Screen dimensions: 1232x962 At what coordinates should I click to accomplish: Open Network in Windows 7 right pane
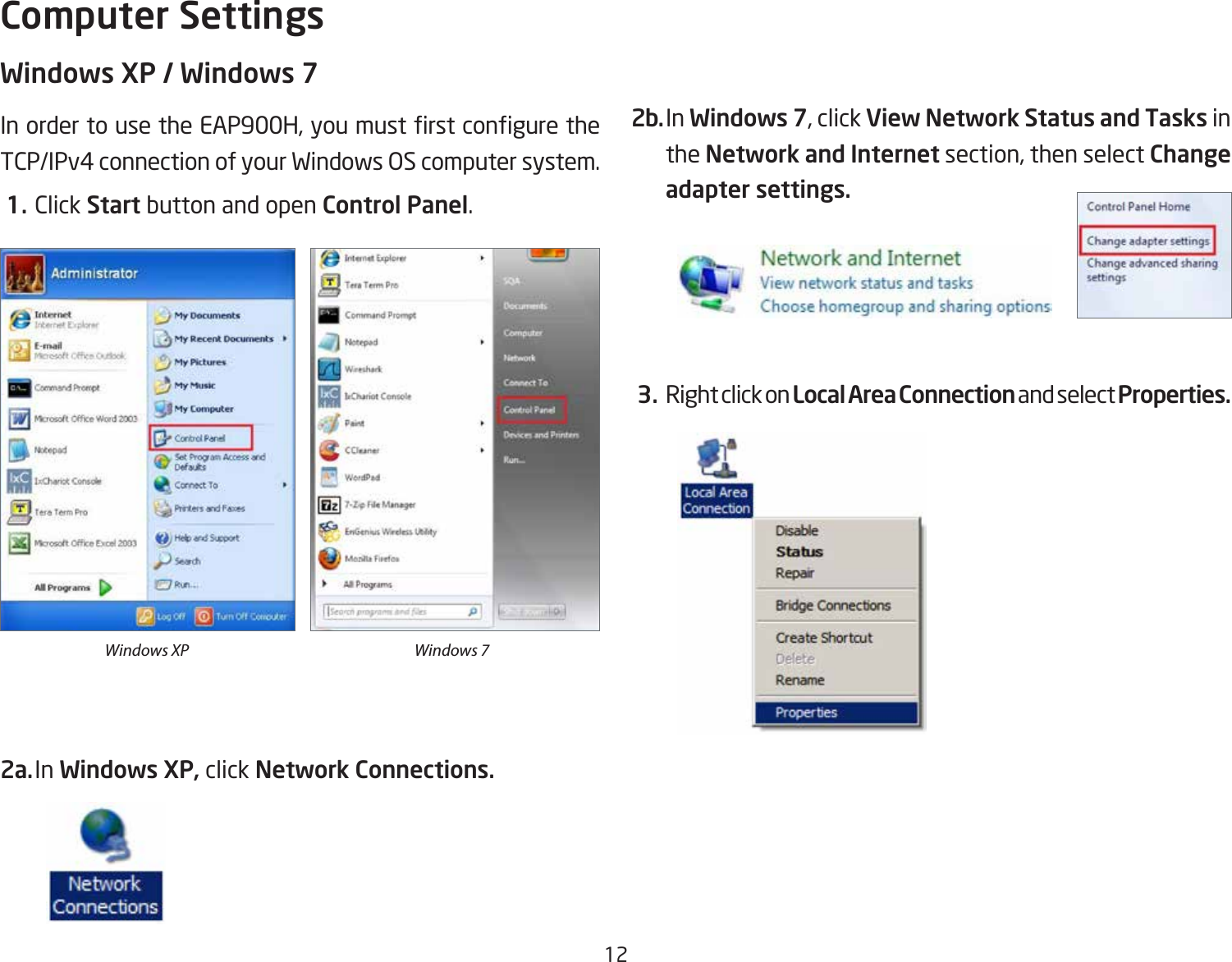[520, 358]
